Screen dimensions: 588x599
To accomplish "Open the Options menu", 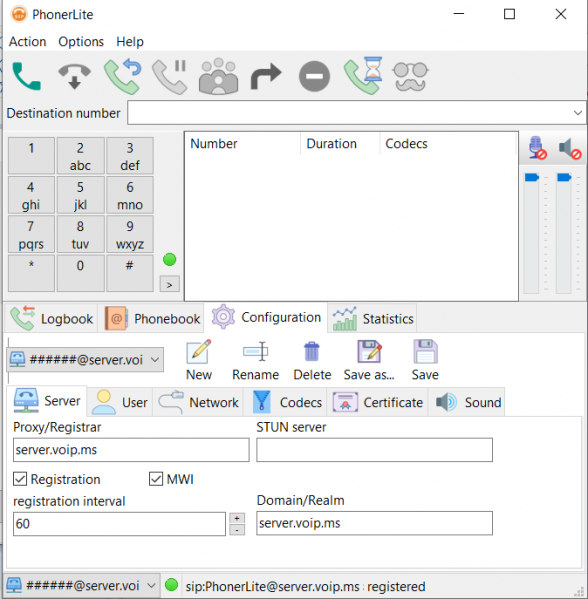I will (x=81, y=41).
